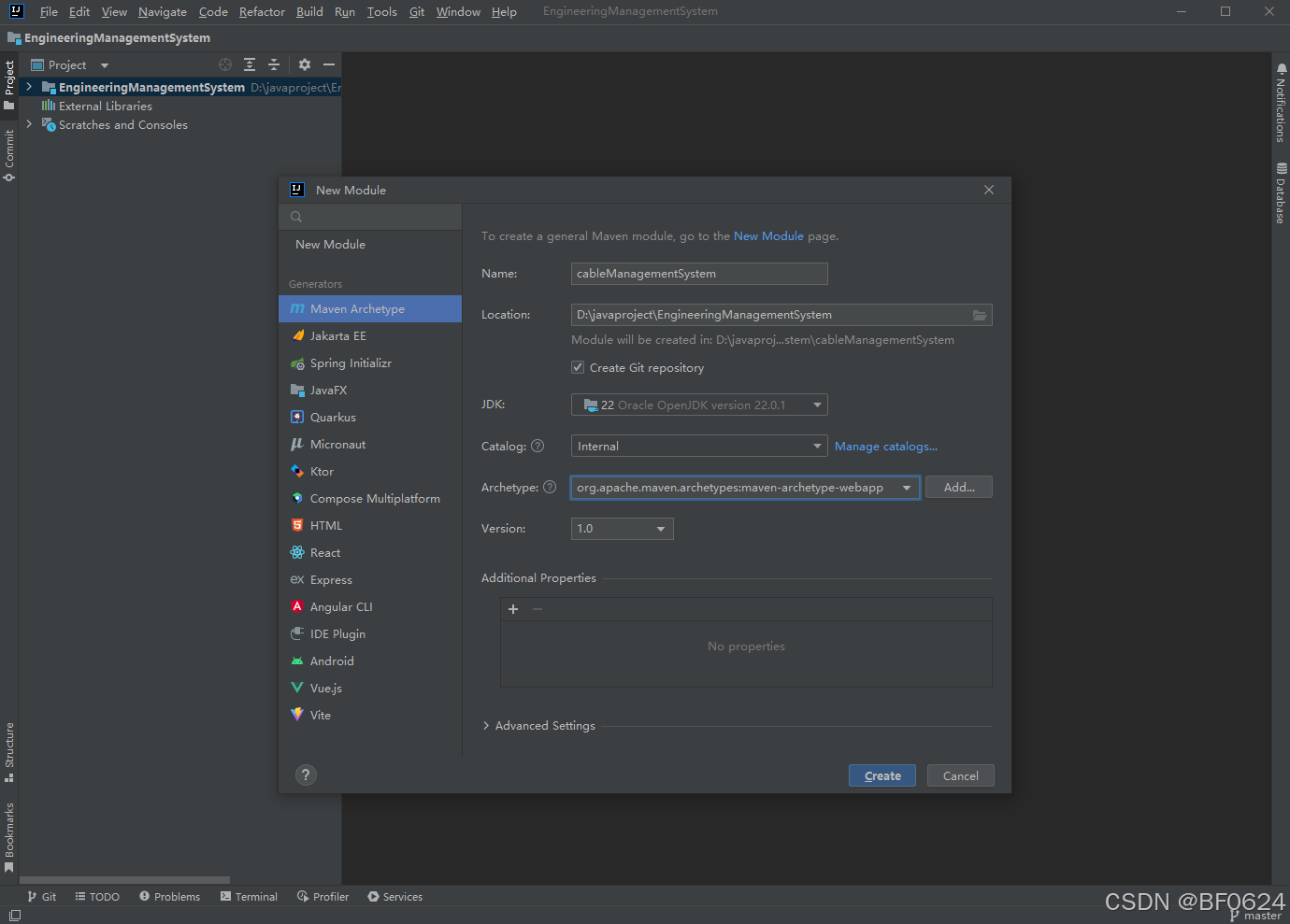Open the Tools menu
Image resolution: width=1290 pixels, height=924 pixels.
pos(381,11)
